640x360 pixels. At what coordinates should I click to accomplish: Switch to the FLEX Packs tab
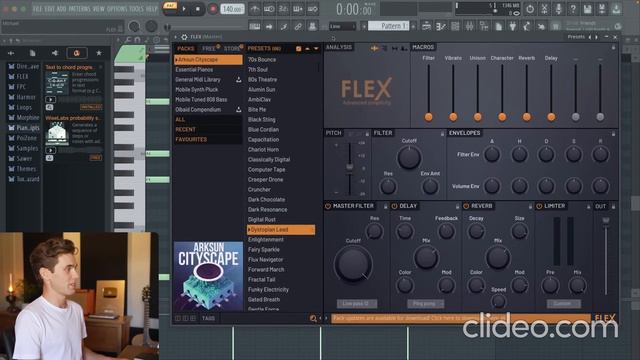point(185,48)
